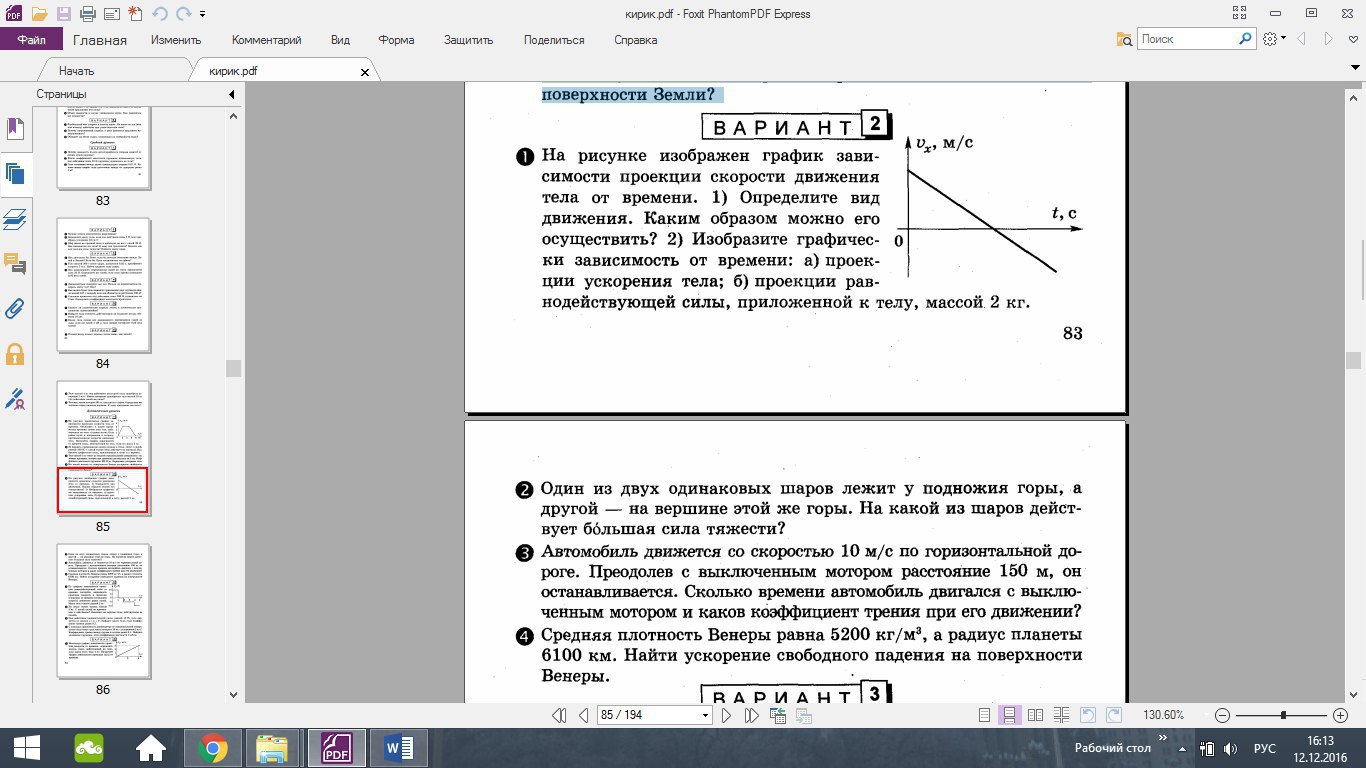The image size is (1366, 768).
Task: Click the magnifier icon in search box
Action: 1246,39
